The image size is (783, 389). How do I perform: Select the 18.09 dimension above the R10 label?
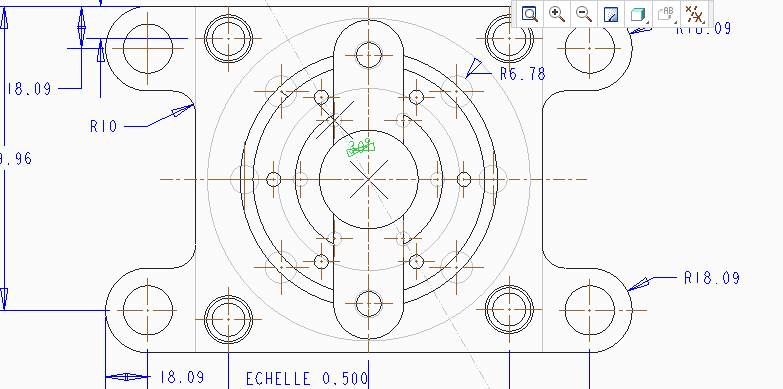(29, 89)
